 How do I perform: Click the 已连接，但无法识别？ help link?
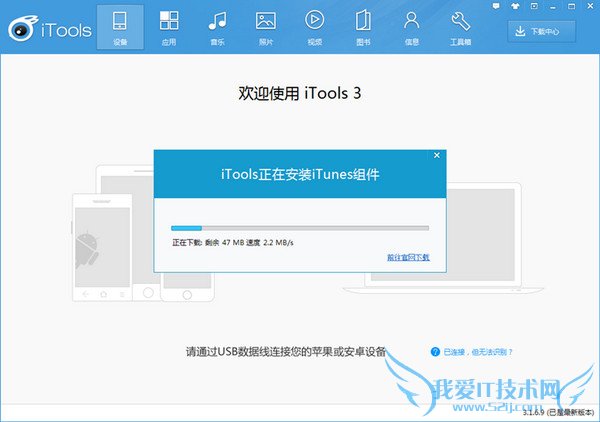tap(478, 352)
